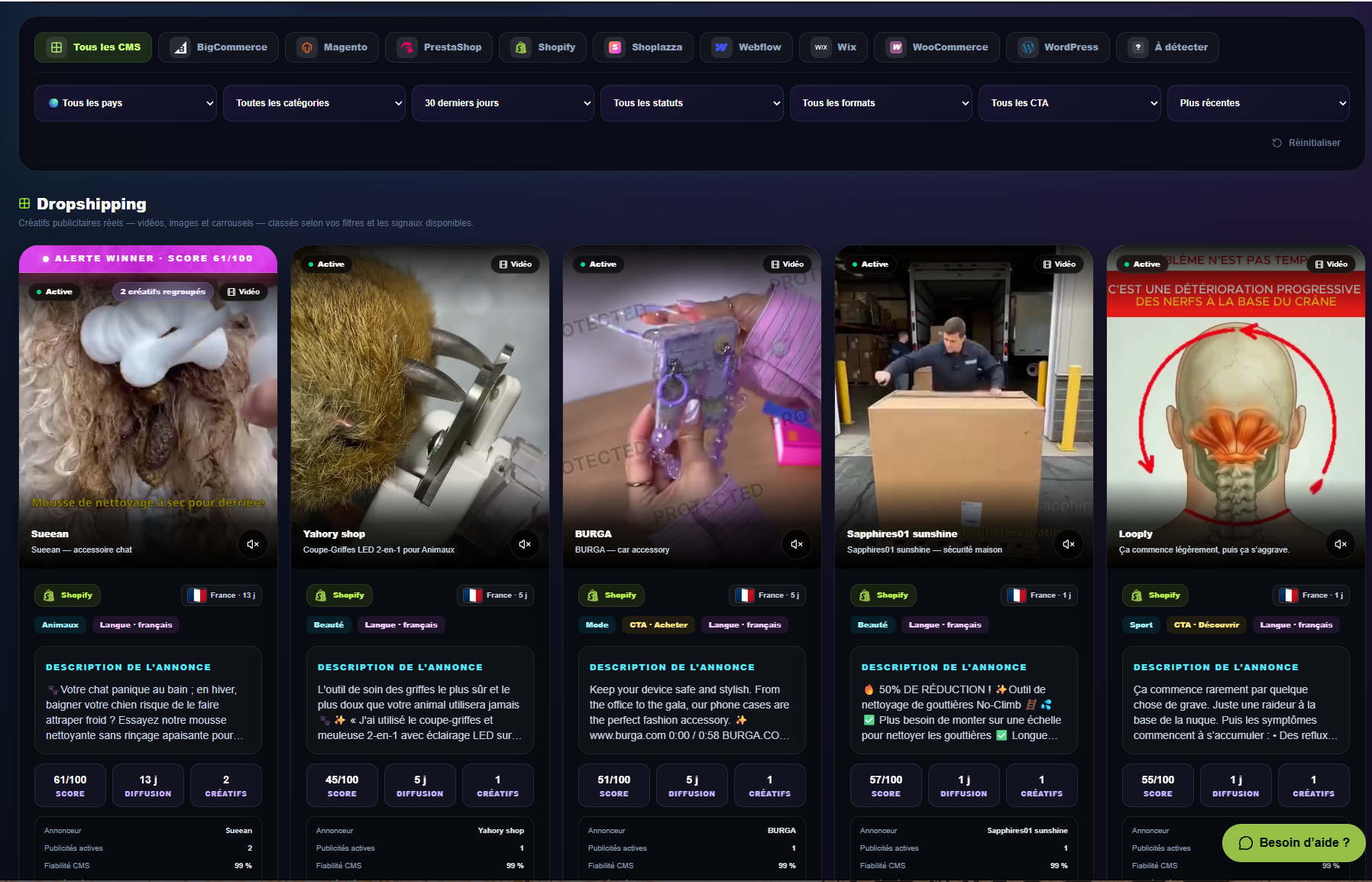Viewport: 1372px width, 882px height.
Task: Click the France 13 j flag badge
Action: coord(222,595)
